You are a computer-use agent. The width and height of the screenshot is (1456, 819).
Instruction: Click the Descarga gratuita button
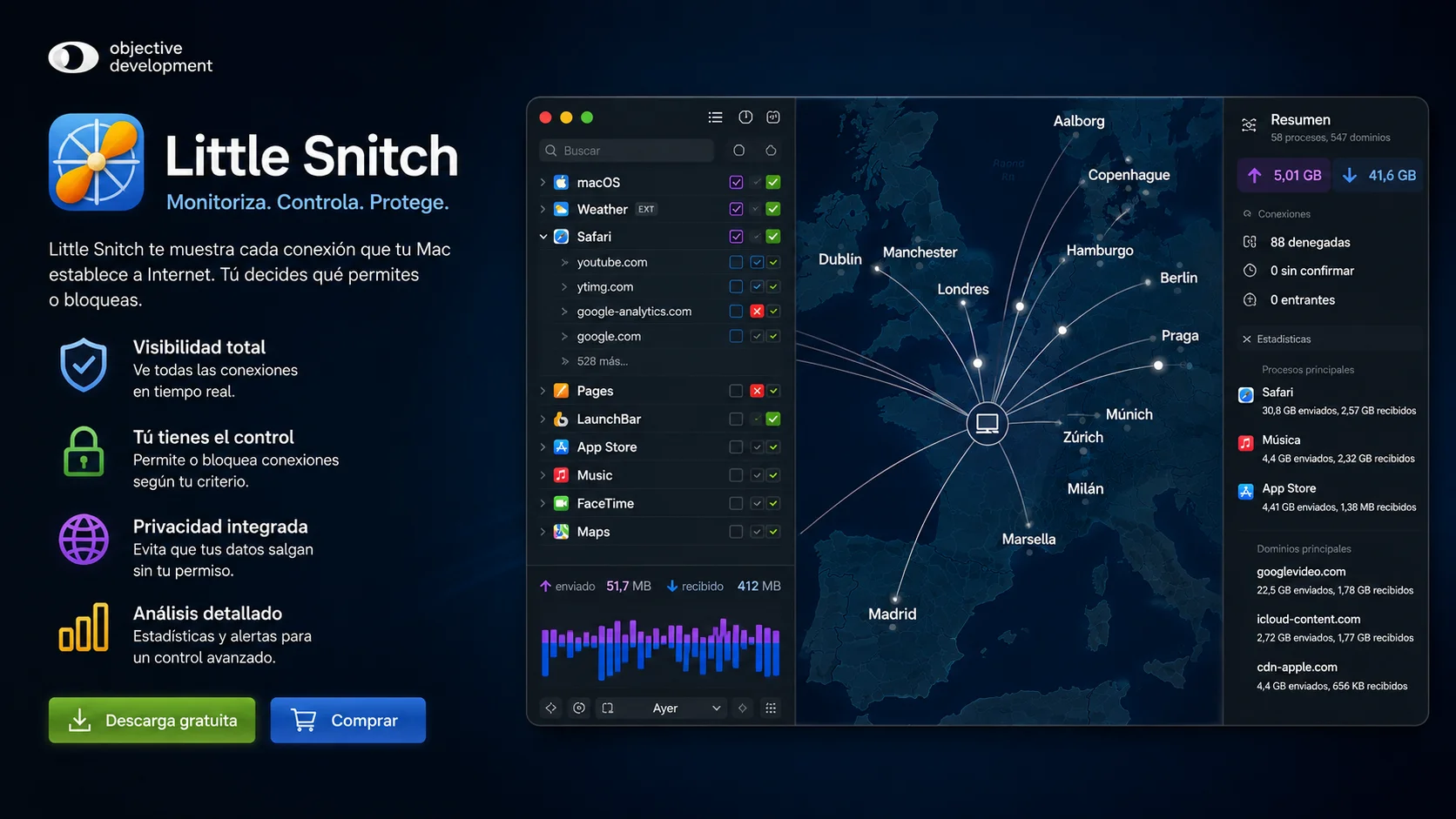(152, 720)
